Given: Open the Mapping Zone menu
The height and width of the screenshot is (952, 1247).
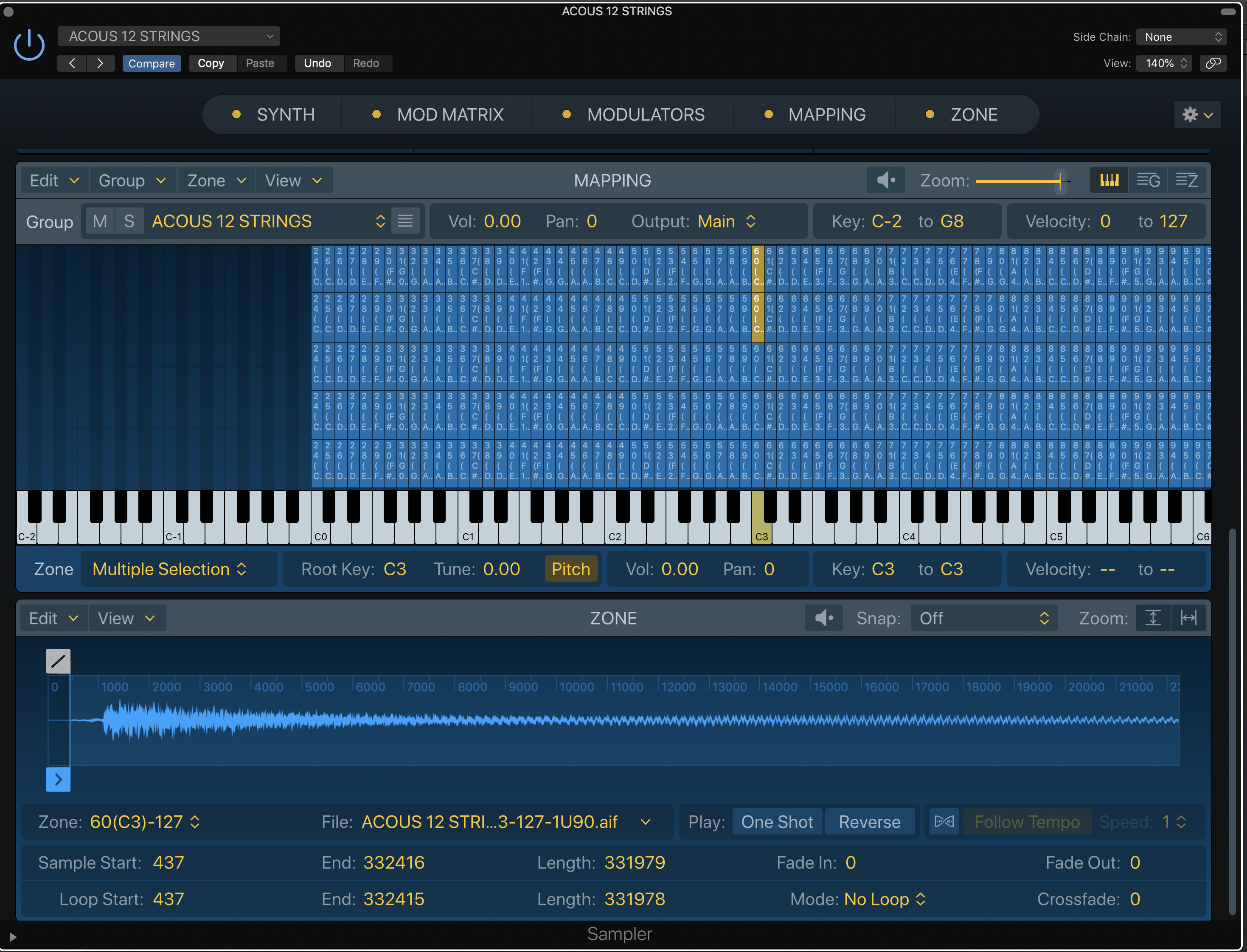Looking at the screenshot, I should coord(216,180).
